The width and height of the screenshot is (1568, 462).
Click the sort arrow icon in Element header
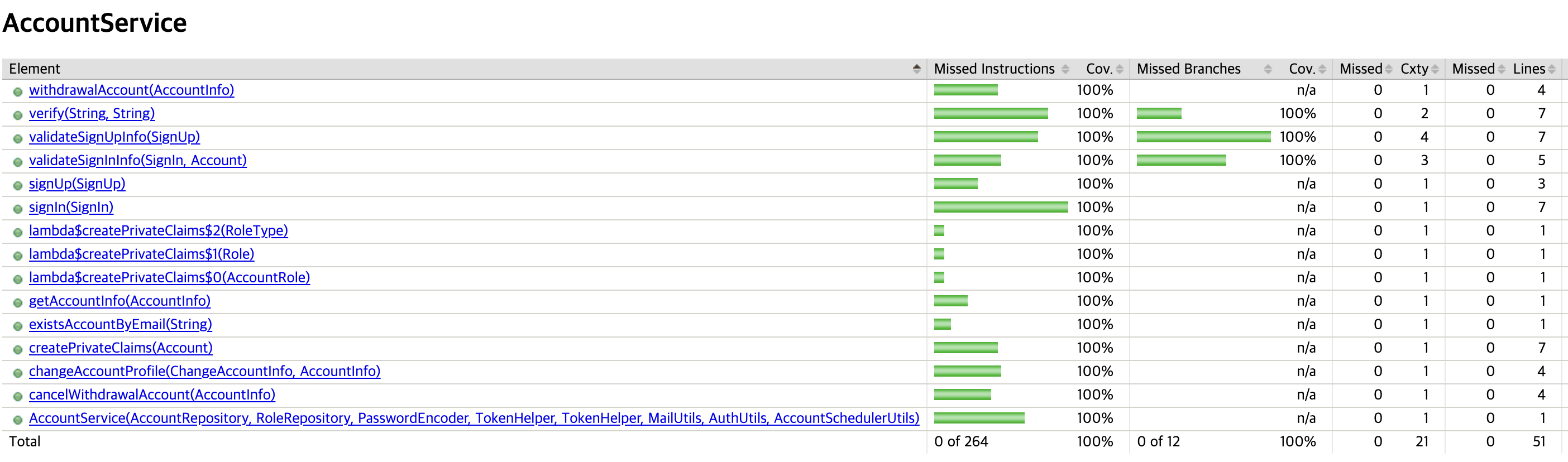[x=917, y=69]
